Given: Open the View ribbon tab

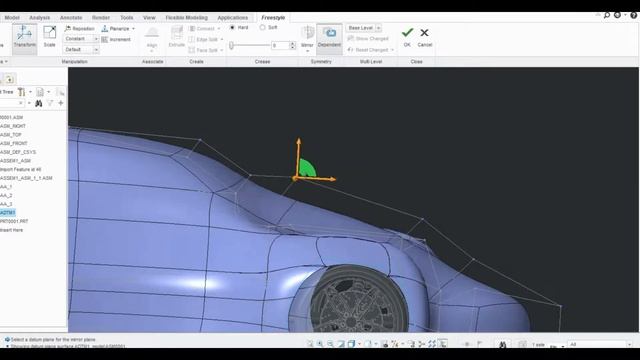Looking at the screenshot, I should 149,18.
